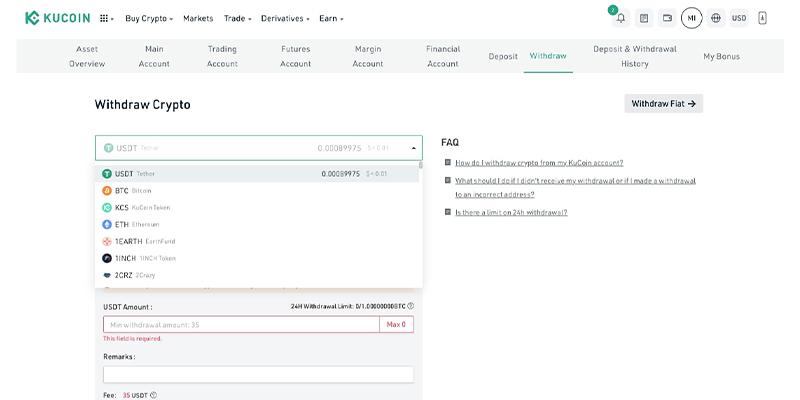Open FAQ about not receiving my withdrawal
The image size is (800, 400).
[576, 187]
